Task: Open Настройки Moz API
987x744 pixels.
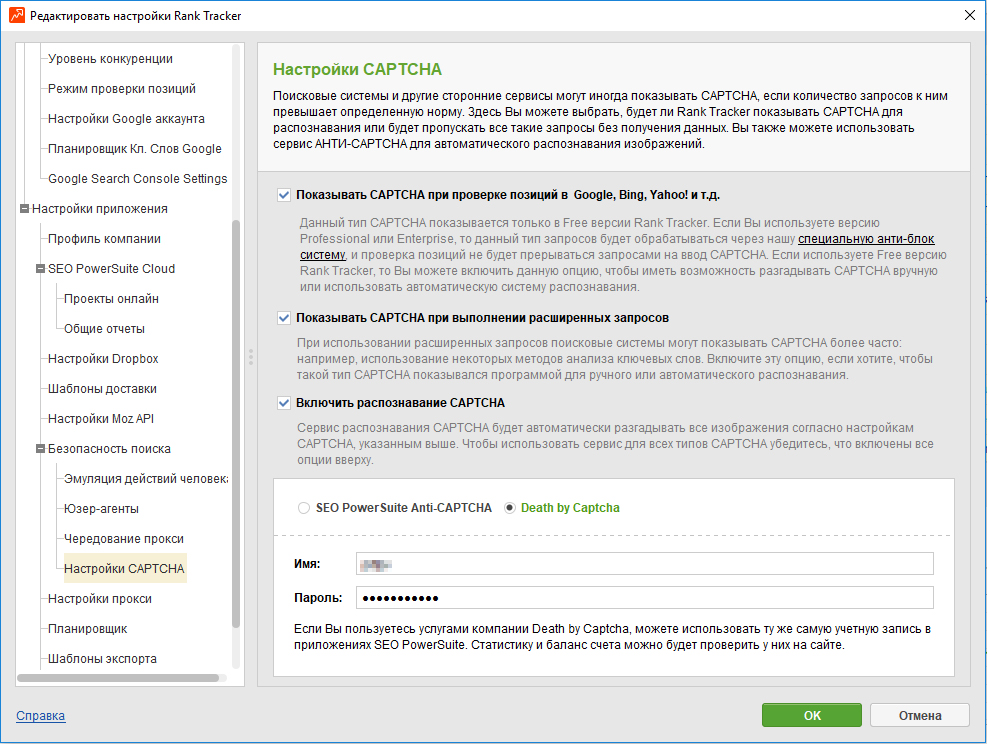Action: (x=101, y=419)
